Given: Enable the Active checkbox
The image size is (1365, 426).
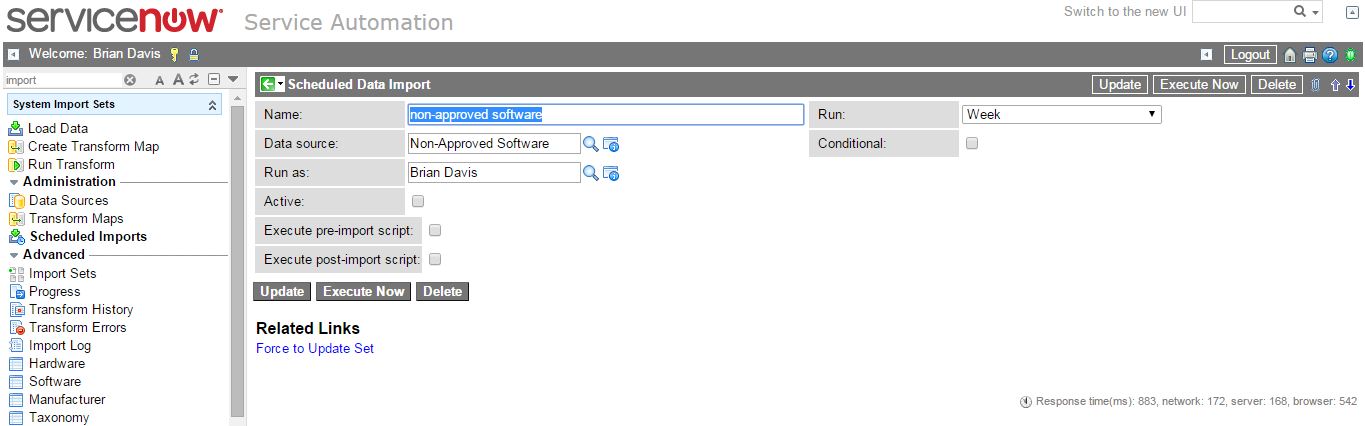Looking at the screenshot, I should [418, 201].
